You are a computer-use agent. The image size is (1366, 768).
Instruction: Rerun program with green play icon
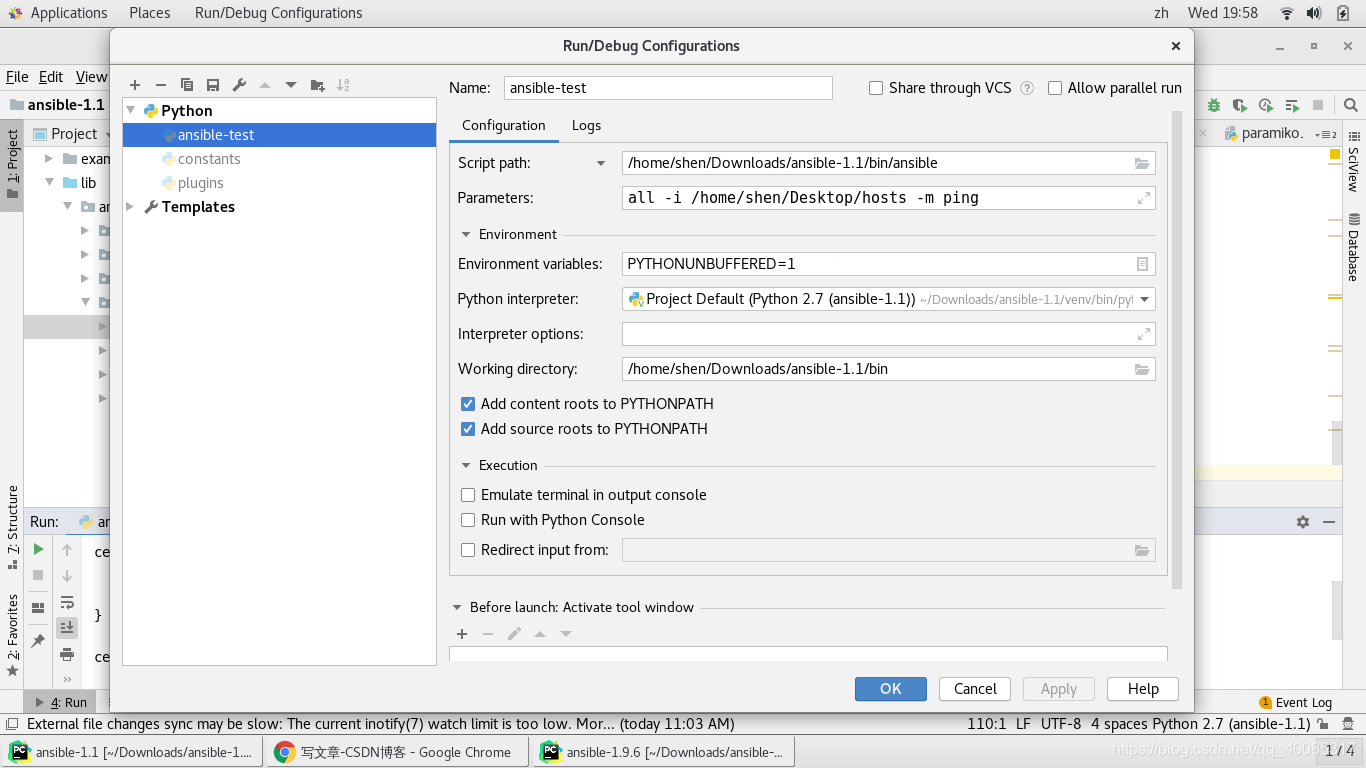click(x=38, y=549)
